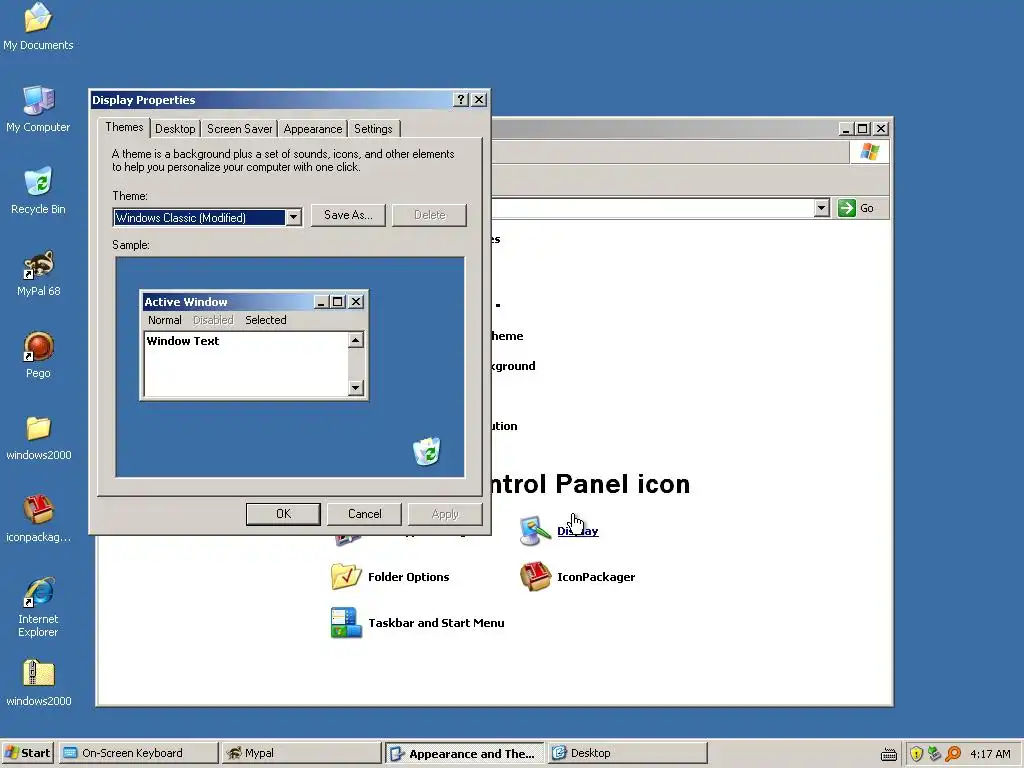1024x768 pixels.
Task: Switch to the Themes tab
Action: pos(124,127)
